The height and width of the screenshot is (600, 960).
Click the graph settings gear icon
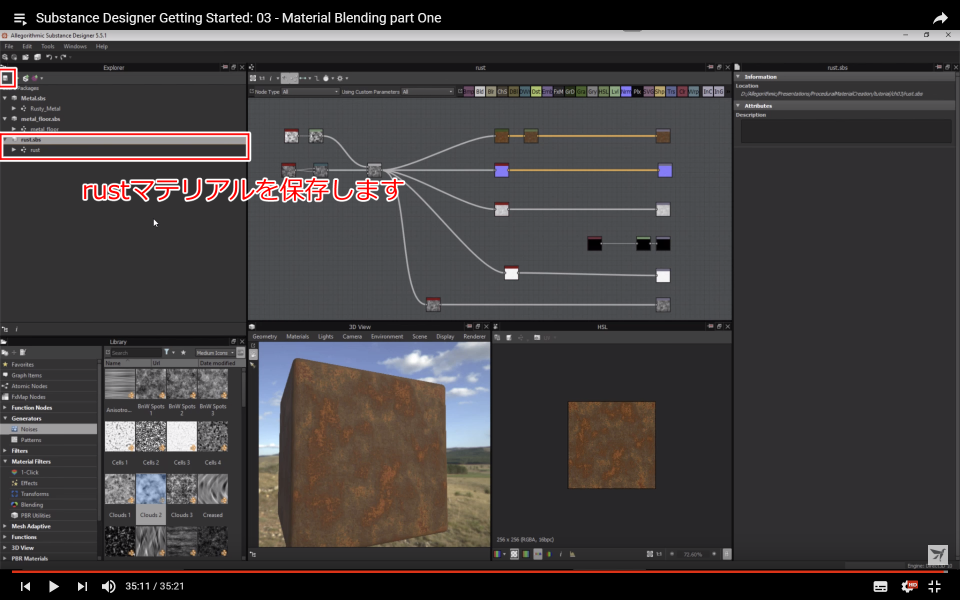pyautogui.click(x=340, y=78)
